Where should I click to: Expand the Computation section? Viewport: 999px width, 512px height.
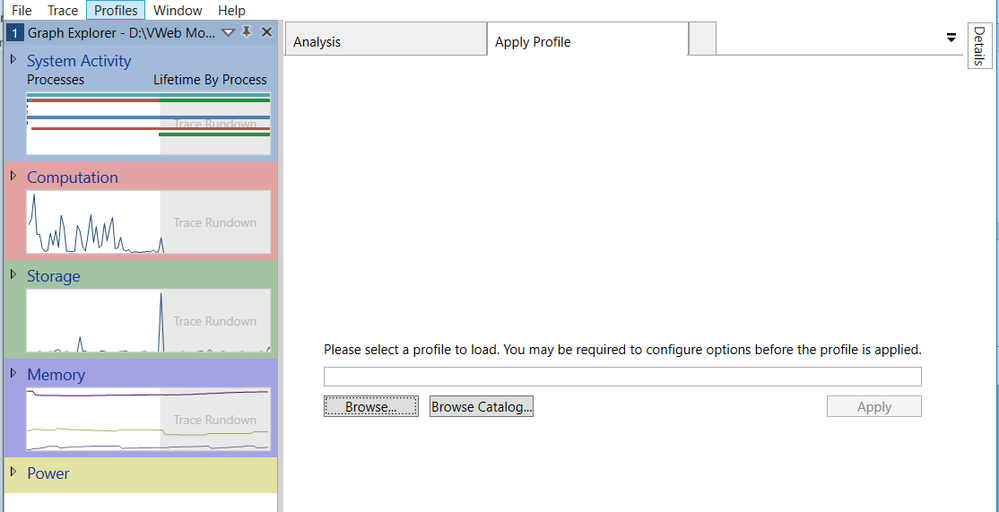pyautogui.click(x=13, y=176)
